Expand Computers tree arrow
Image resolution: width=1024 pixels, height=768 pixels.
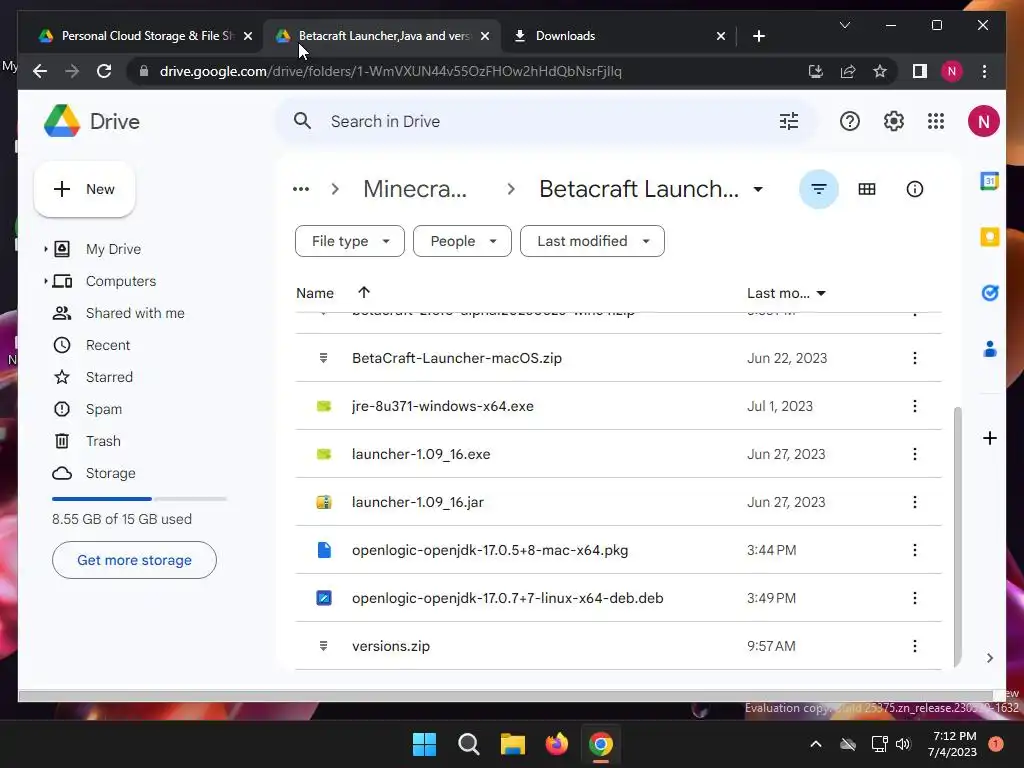(45, 281)
